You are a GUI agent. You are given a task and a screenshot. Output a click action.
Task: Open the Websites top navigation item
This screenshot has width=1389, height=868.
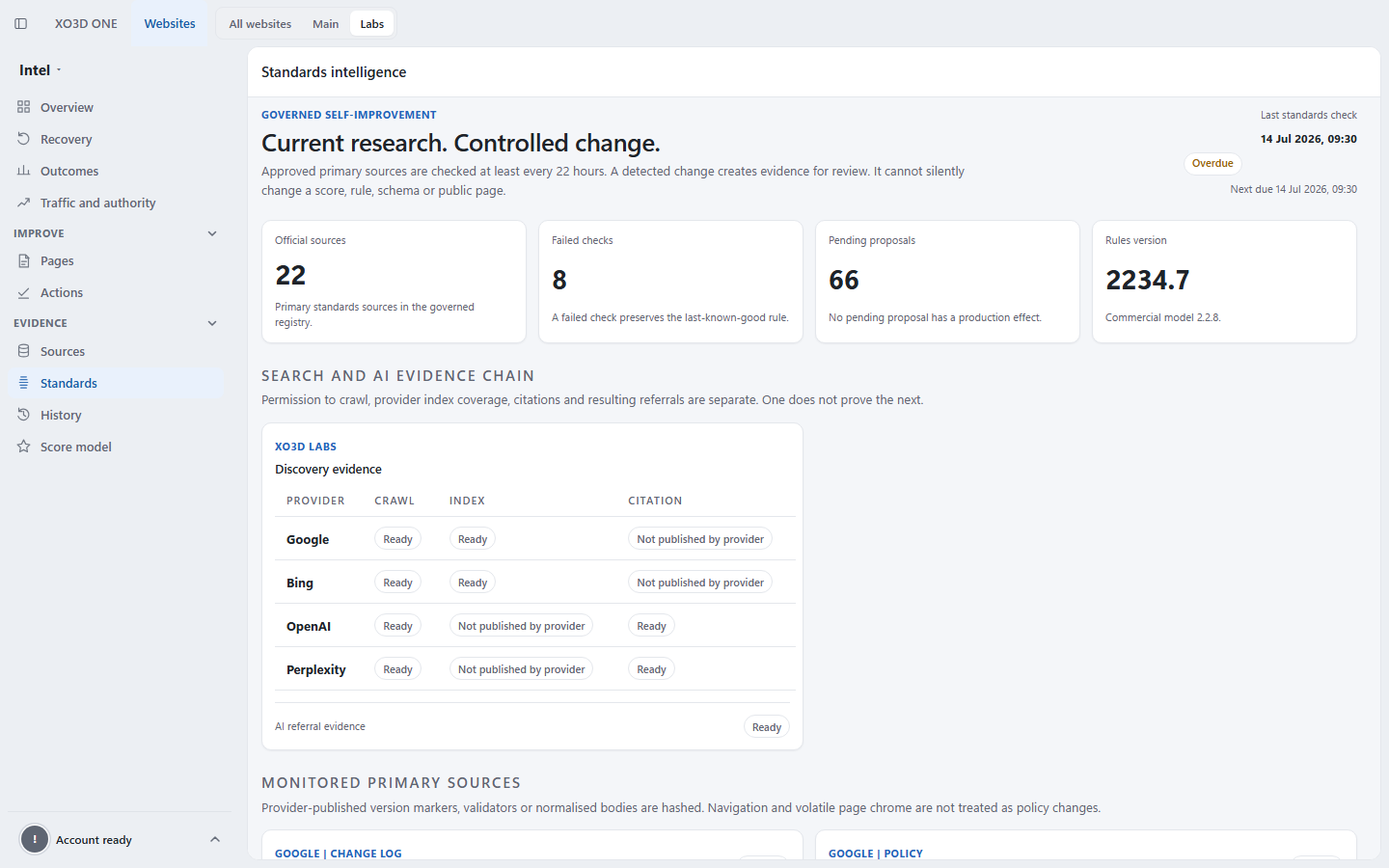coord(170,23)
